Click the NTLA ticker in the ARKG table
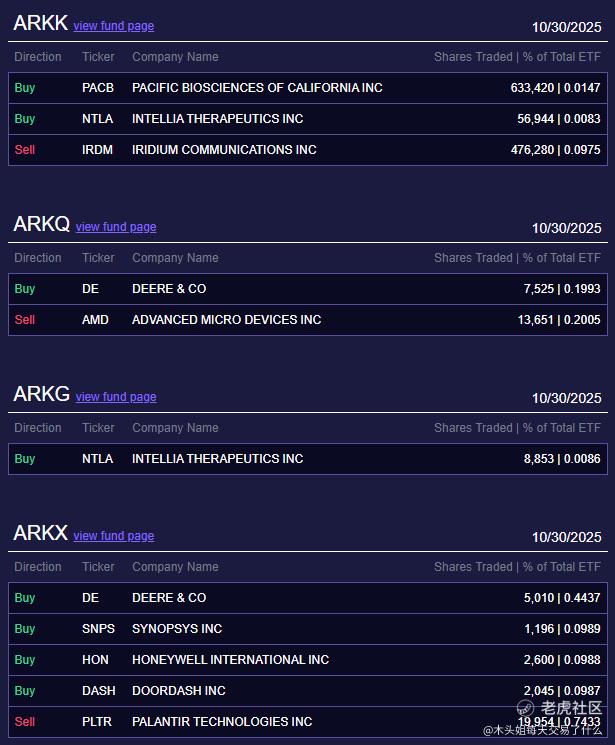615x745 pixels. (98, 459)
